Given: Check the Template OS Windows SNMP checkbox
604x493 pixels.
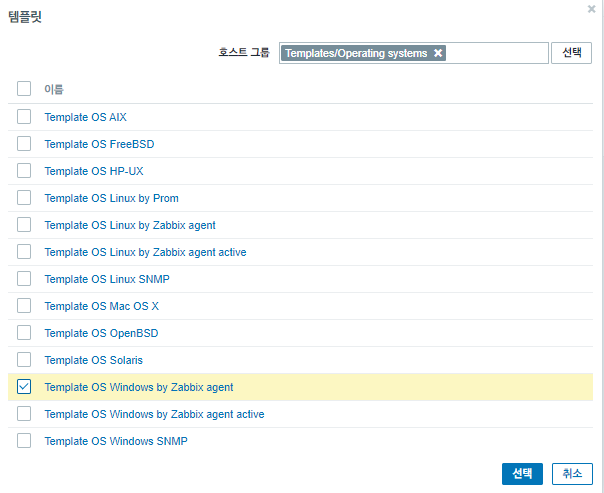Looking at the screenshot, I should point(24,441).
